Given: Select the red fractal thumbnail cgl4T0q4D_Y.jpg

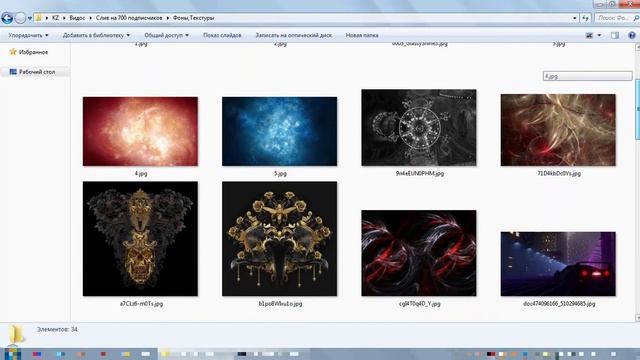Looking at the screenshot, I should 419,253.
